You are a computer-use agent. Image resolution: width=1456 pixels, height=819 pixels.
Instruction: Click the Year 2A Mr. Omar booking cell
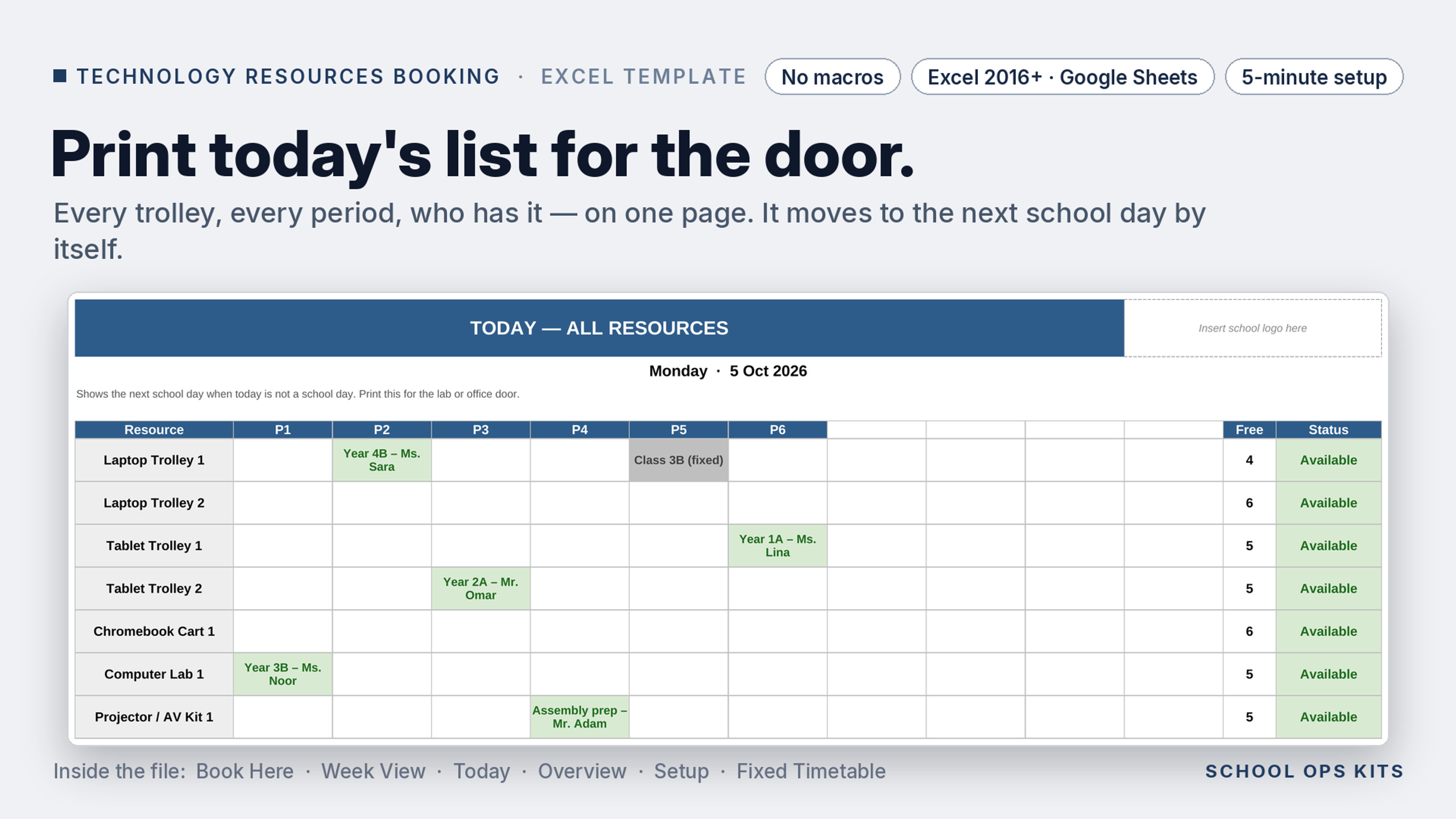tap(481, 589)
